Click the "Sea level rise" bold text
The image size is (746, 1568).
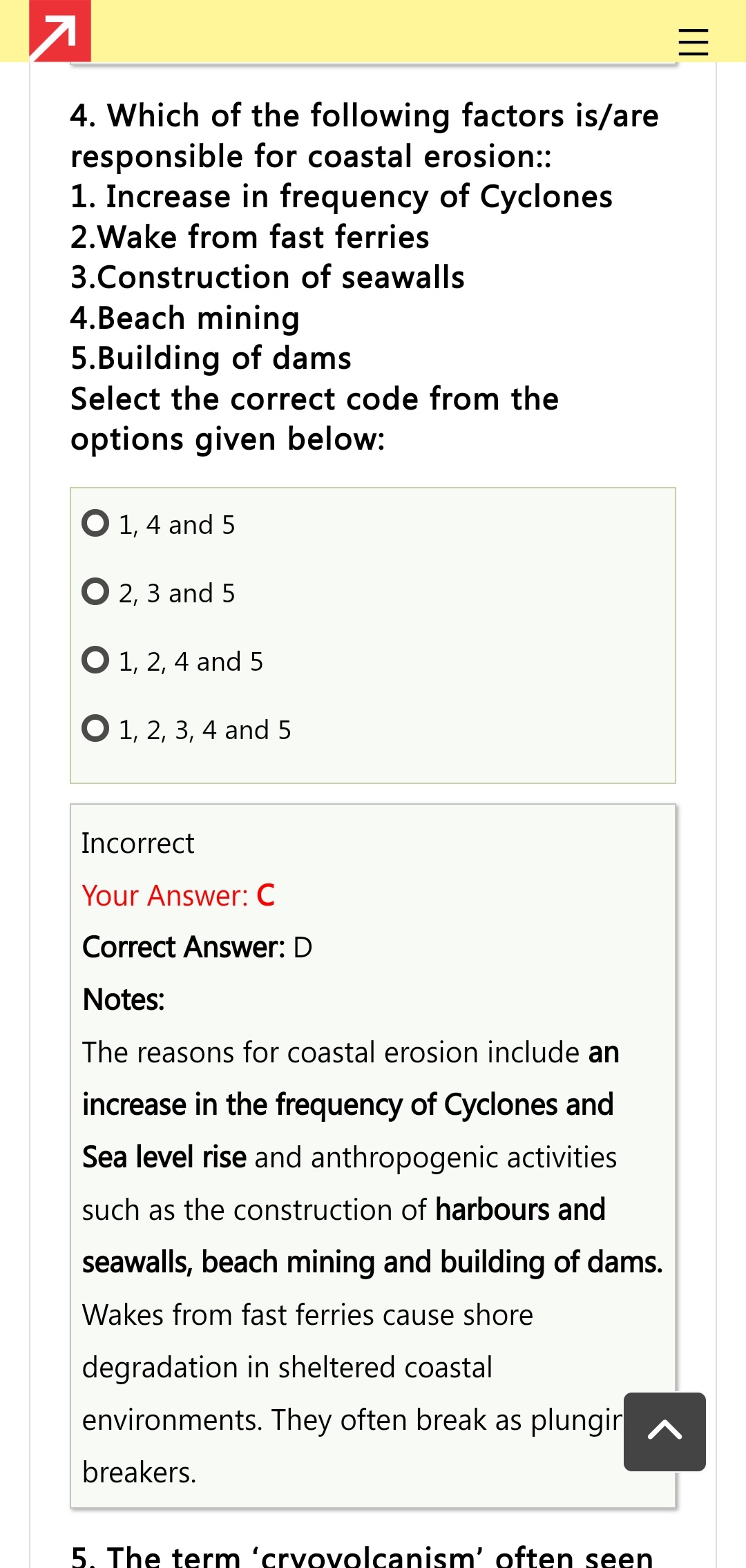(164, 1157)
